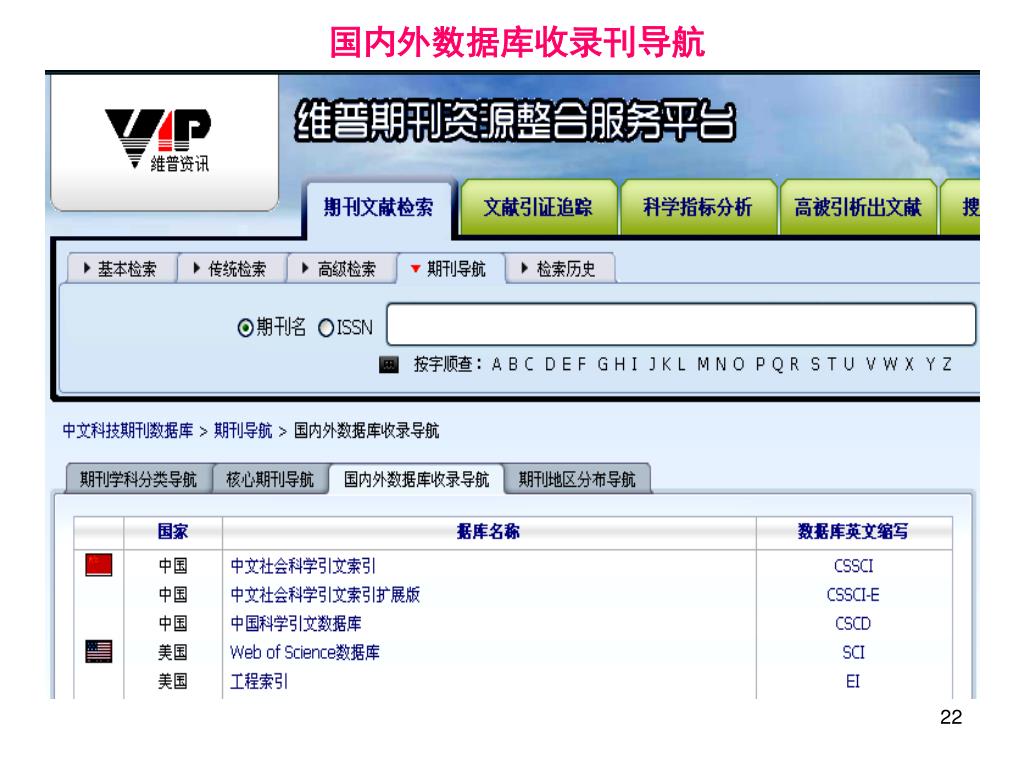This screenshot has height=768, width=1024.
Task: Click 中国 in the CSCD row
Action: (173, 623)
